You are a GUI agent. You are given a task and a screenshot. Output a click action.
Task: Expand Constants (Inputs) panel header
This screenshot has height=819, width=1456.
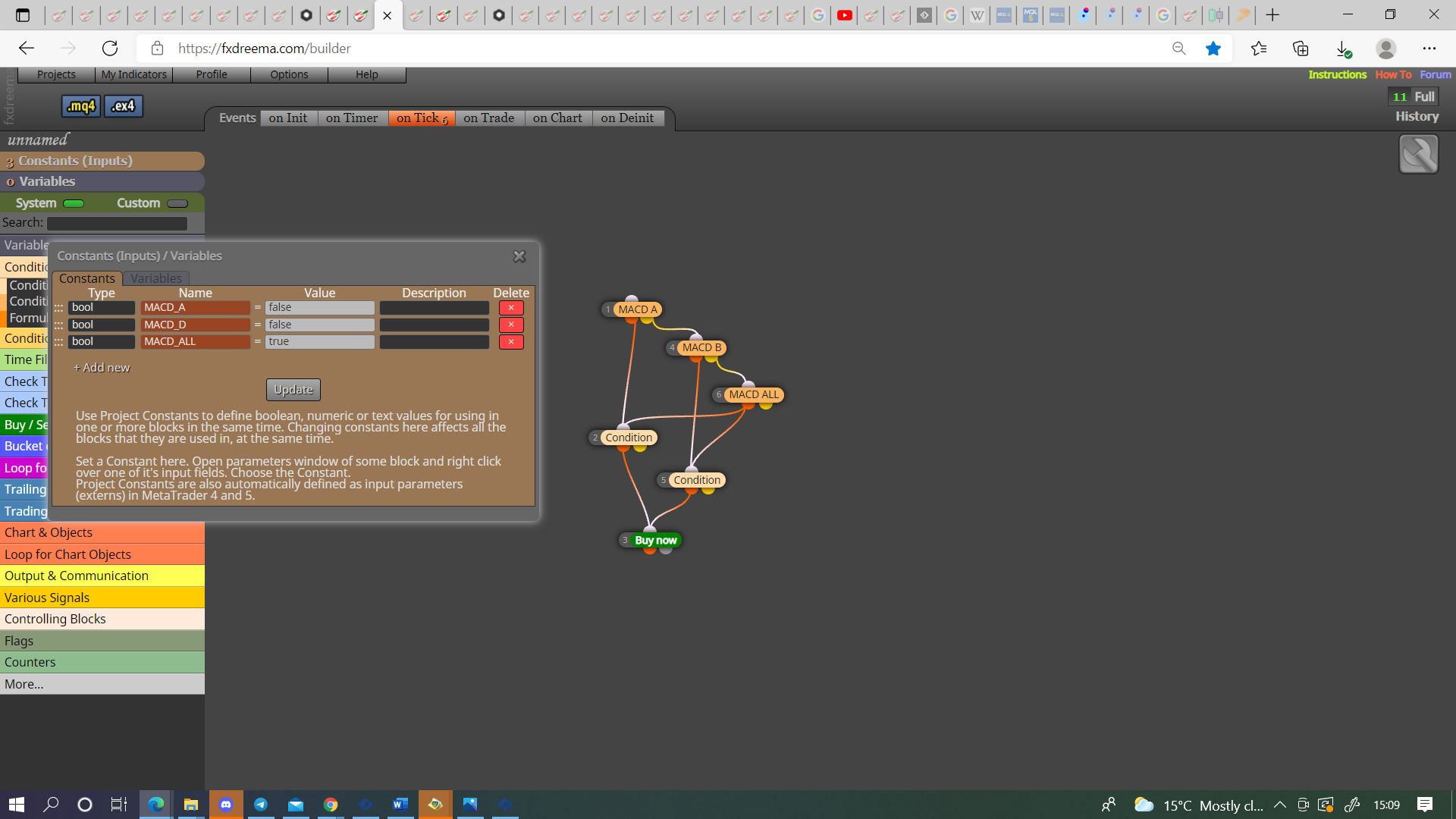(102, 161)
